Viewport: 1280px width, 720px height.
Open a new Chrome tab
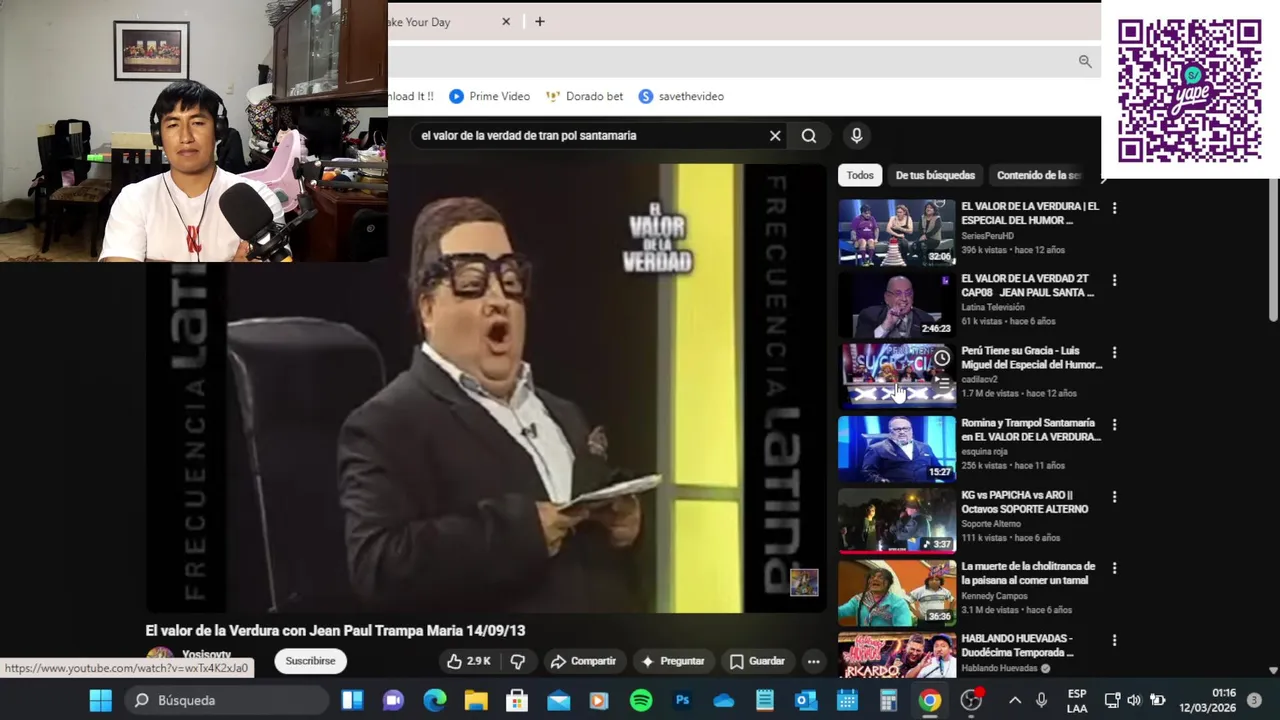[x=540, y=21]
